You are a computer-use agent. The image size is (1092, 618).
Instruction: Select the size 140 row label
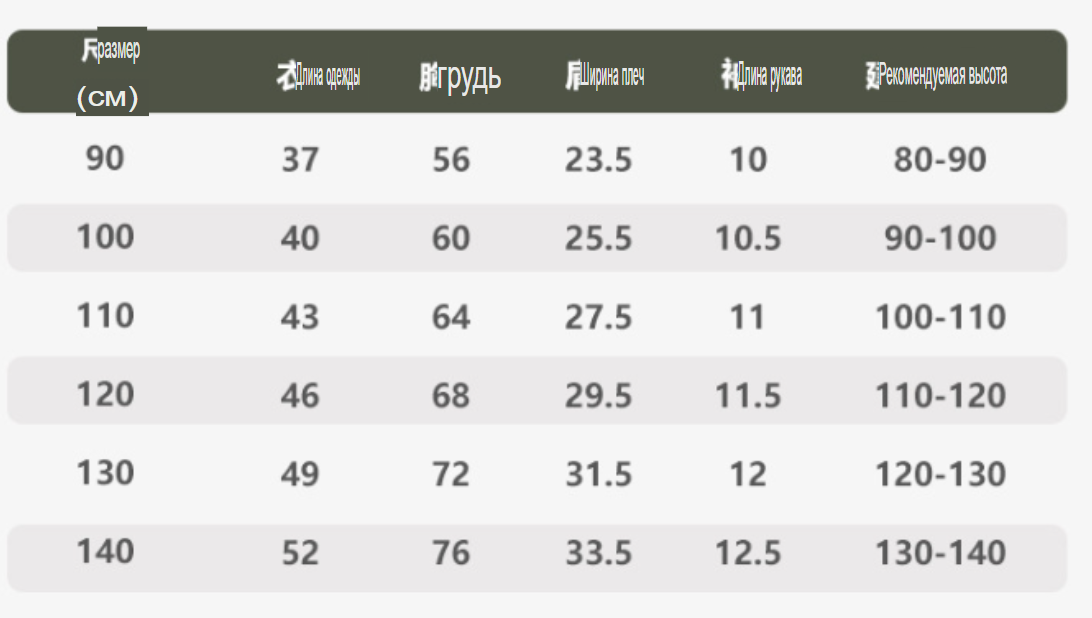105,552
